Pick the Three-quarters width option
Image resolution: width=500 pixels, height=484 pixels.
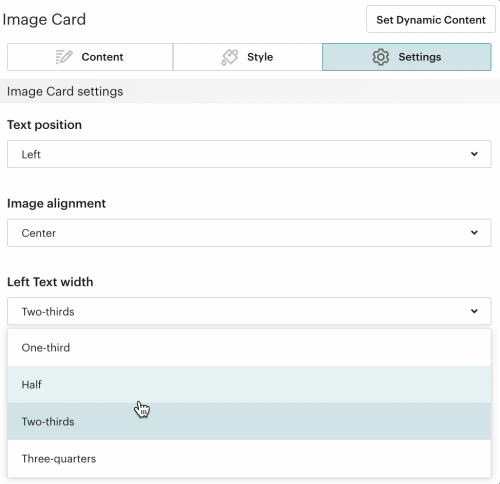pos(249,458)
